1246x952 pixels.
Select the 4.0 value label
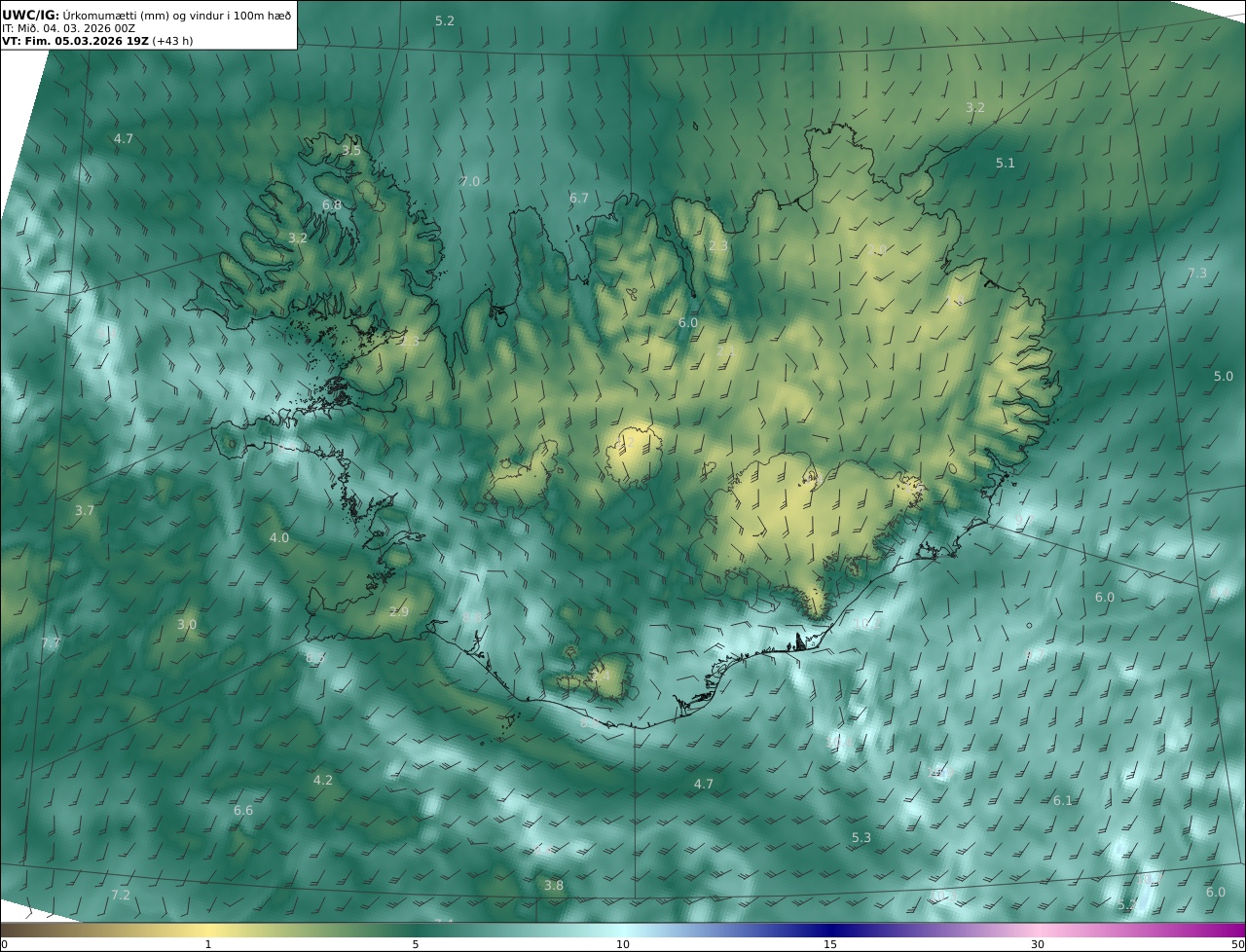(x=279, y=537)
